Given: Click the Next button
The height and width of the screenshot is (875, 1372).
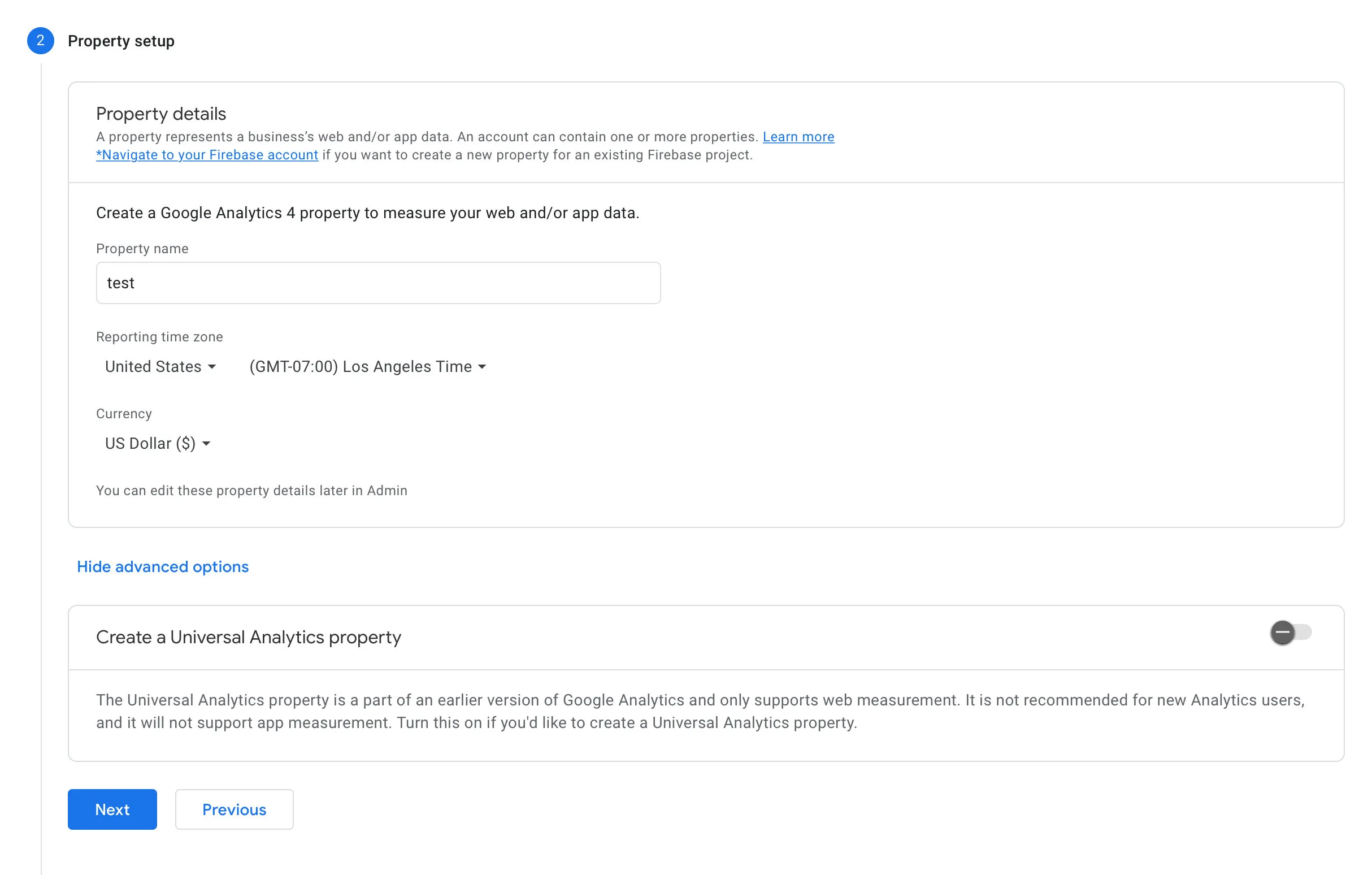Looking at the screenshot, I should pos(112,809).
